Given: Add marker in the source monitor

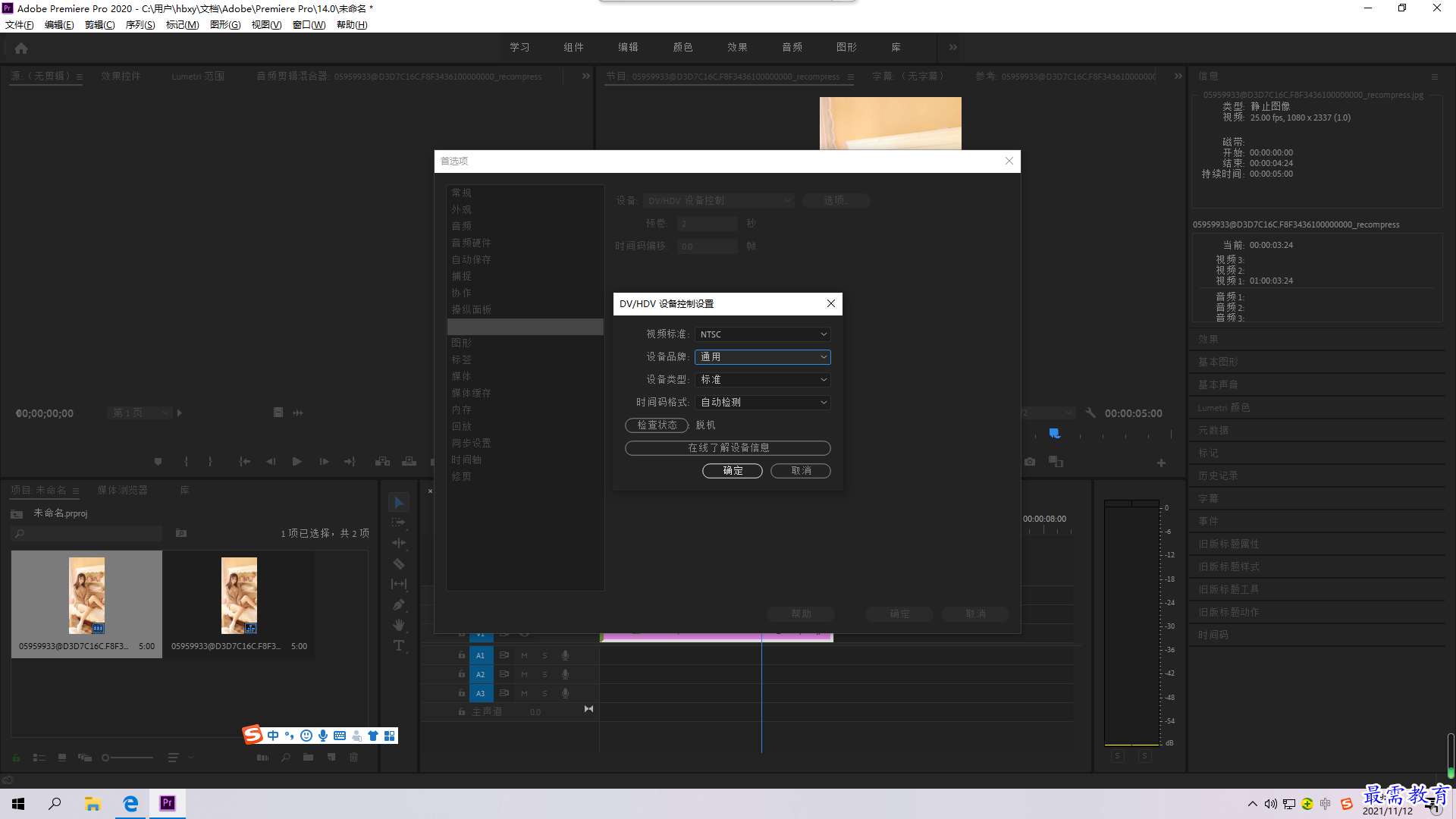Looking at the screenshot, I should [158, 462].
